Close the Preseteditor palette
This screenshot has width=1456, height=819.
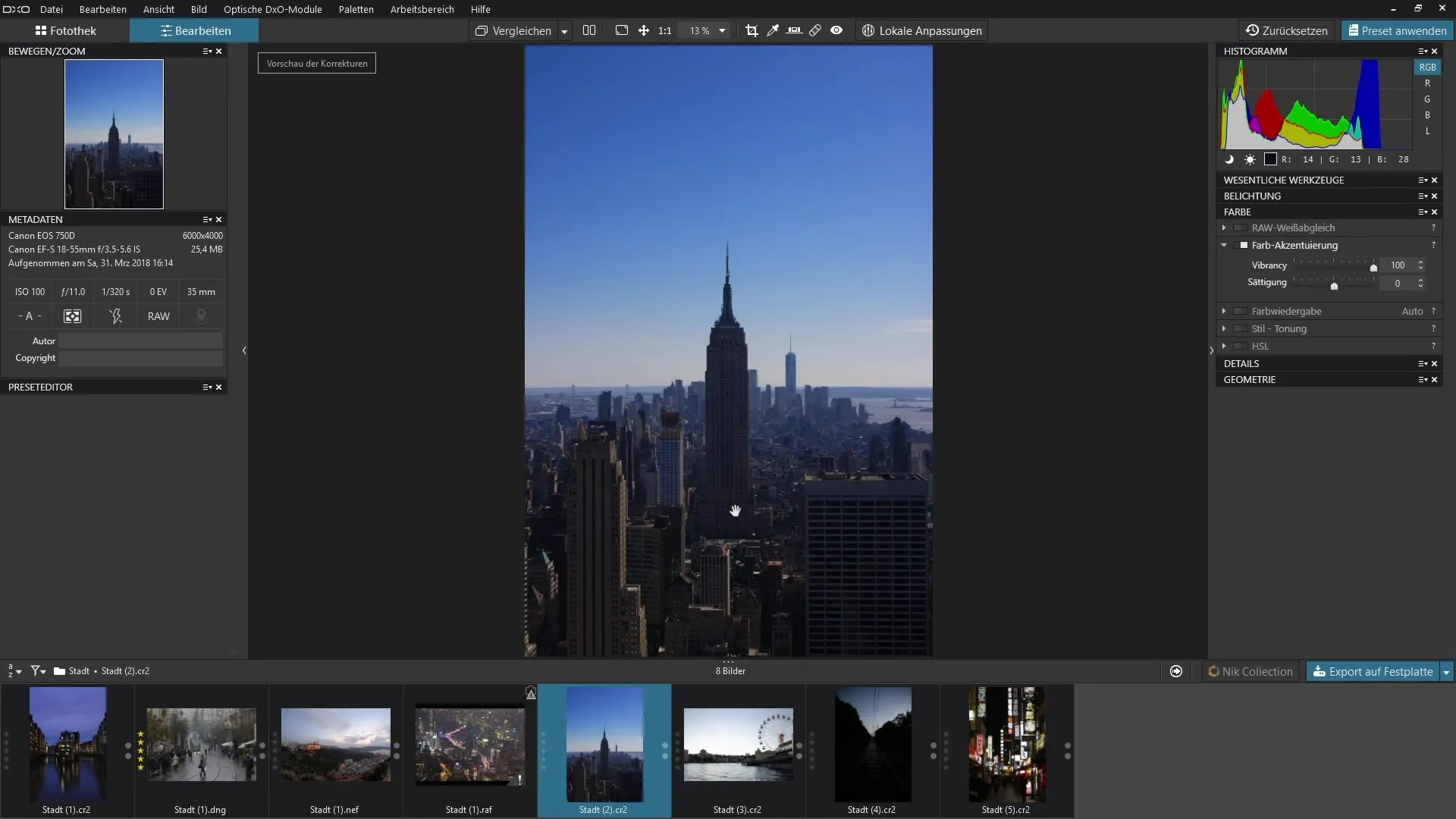pos(219,388)
